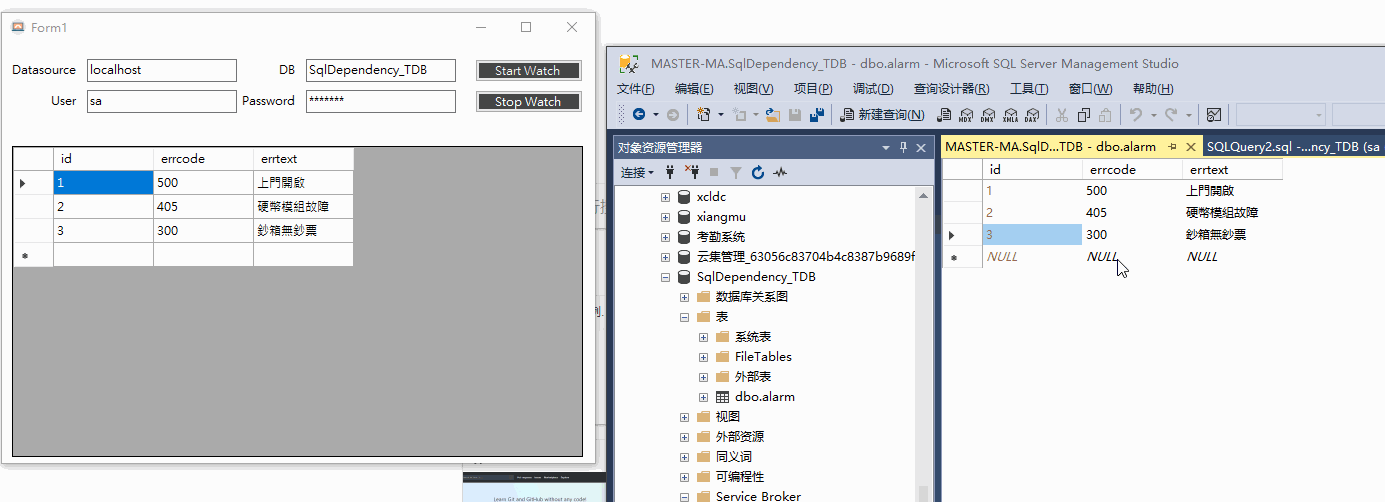
Task: Click the 硬幣模組故障 cell in SSMS grid
Action: [1232, 212]
